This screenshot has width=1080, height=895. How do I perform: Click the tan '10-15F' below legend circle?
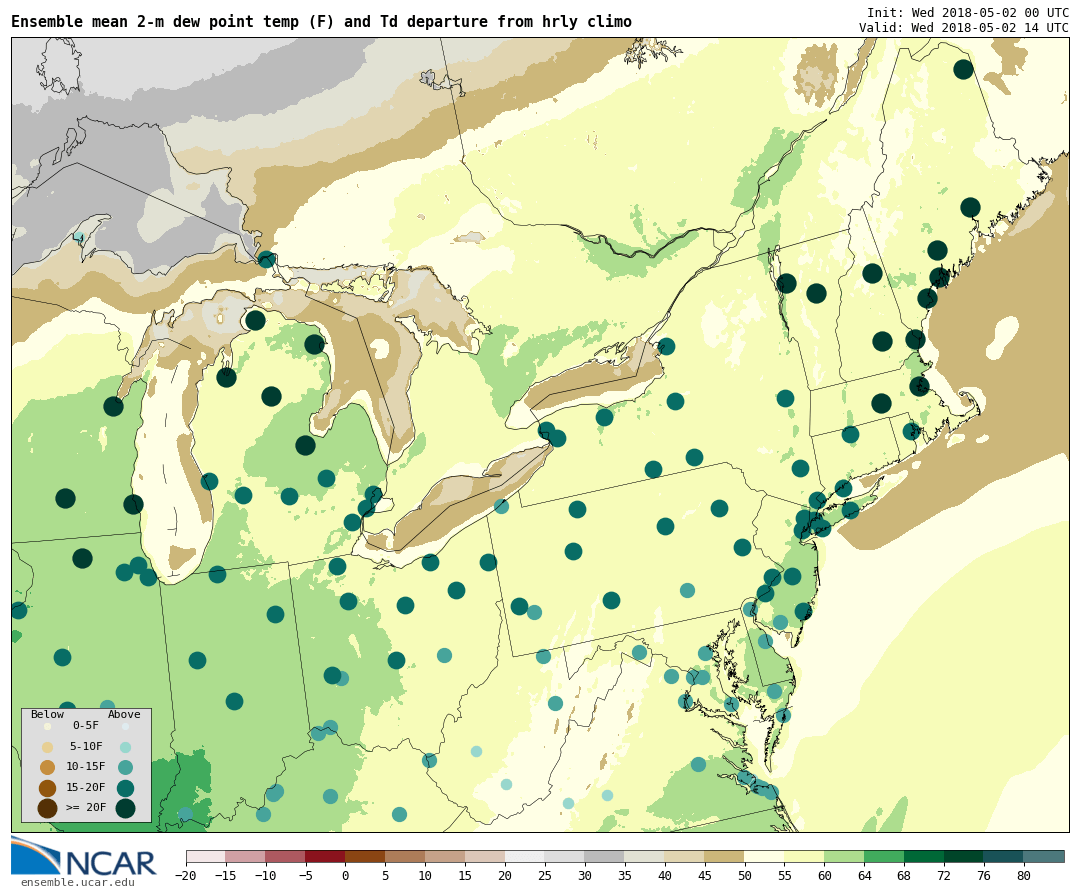pyautogui.click(x=48, y=767)
